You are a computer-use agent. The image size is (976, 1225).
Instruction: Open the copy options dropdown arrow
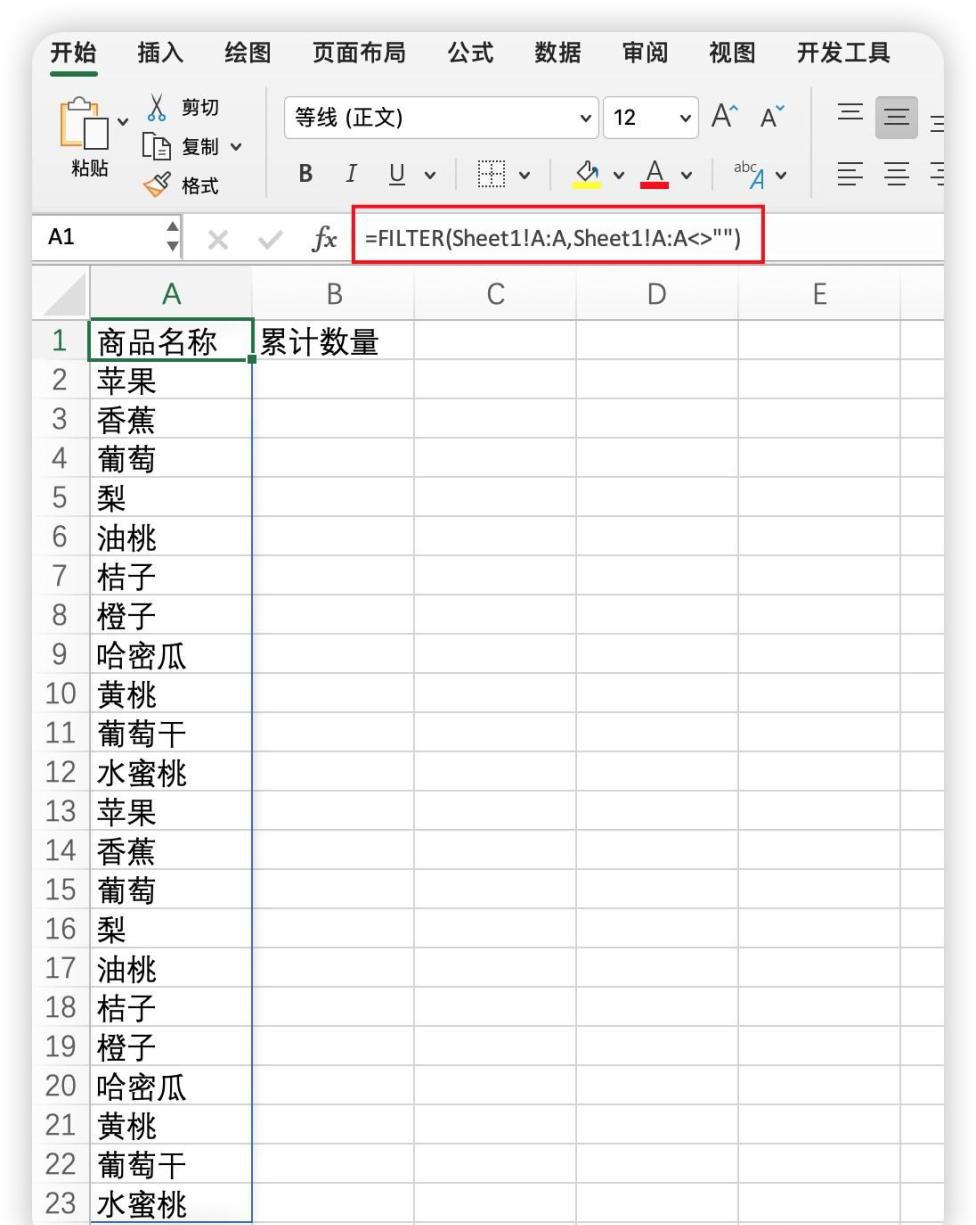[x=235, y=148]
